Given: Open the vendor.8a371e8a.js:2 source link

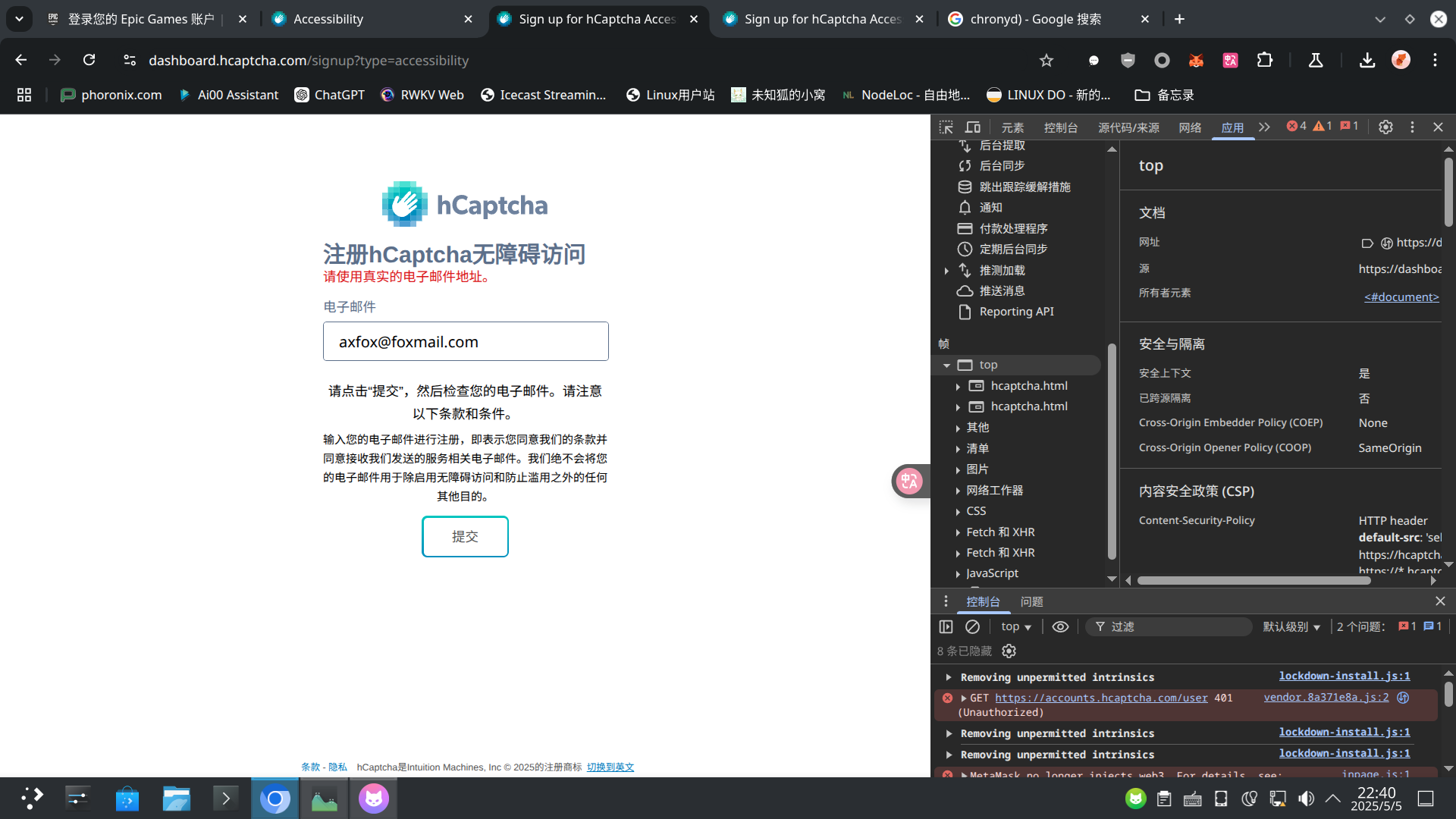Looking at the screenshot, I should tap(1326, 697).
